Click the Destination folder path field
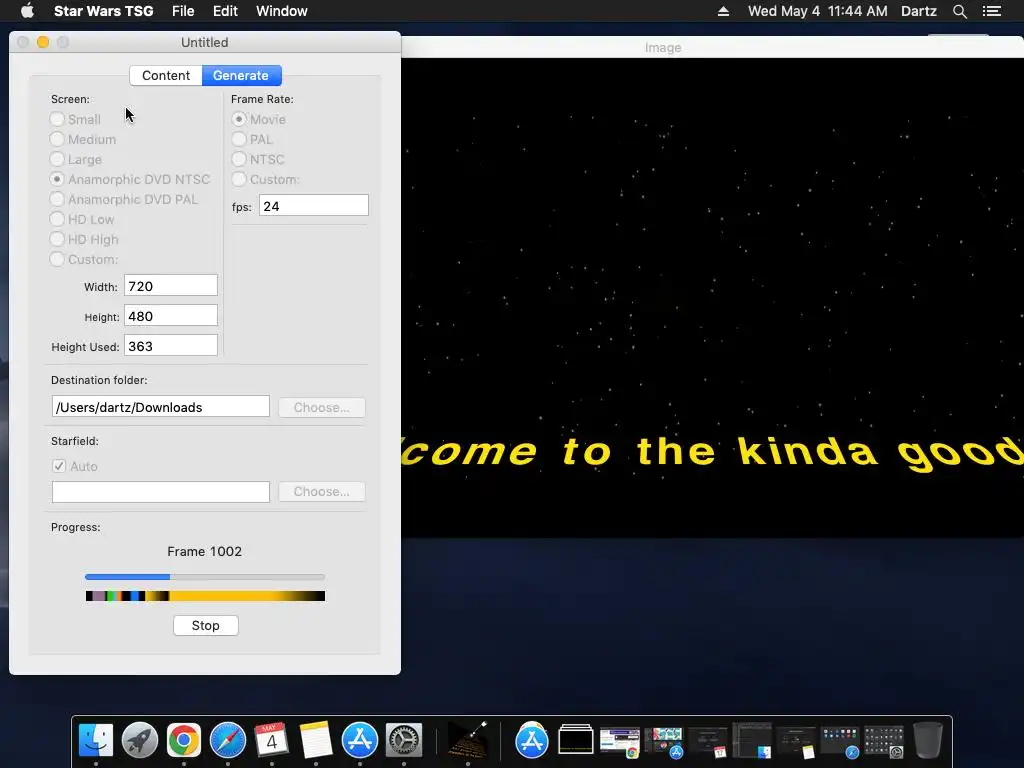The image size is (1024, 768). pyautogui.click(x=161, y=406)
